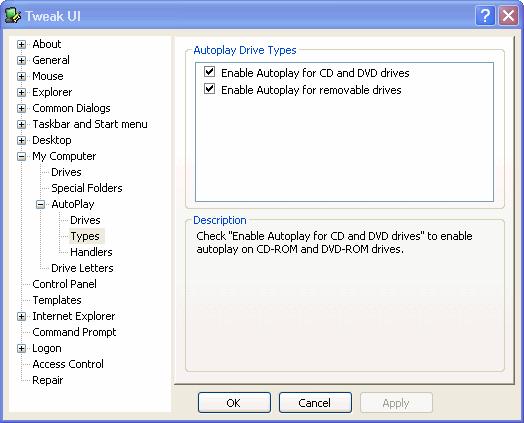524x423 pixels.
Task: Select Explorer in the tree
Action: [x=52, y=92]
